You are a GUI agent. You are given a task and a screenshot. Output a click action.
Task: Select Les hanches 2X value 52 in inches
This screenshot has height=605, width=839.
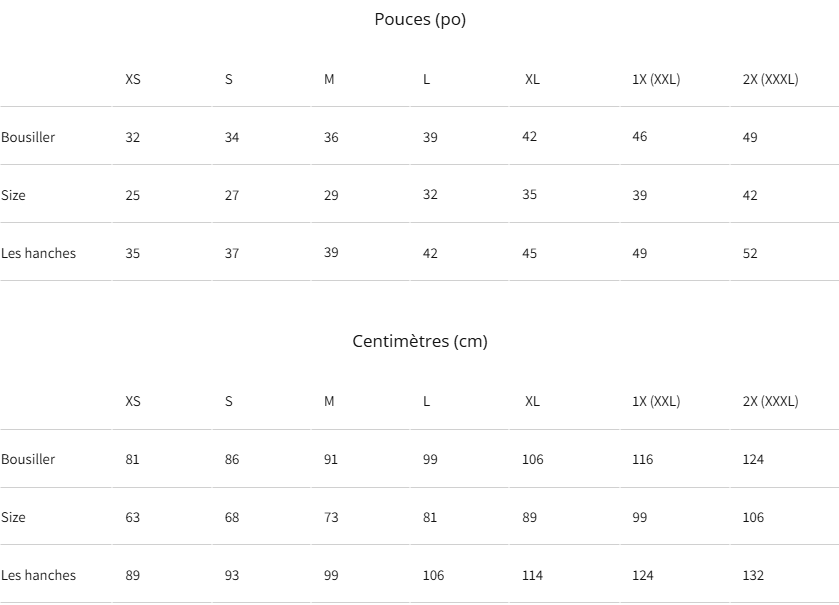point(750,253)
